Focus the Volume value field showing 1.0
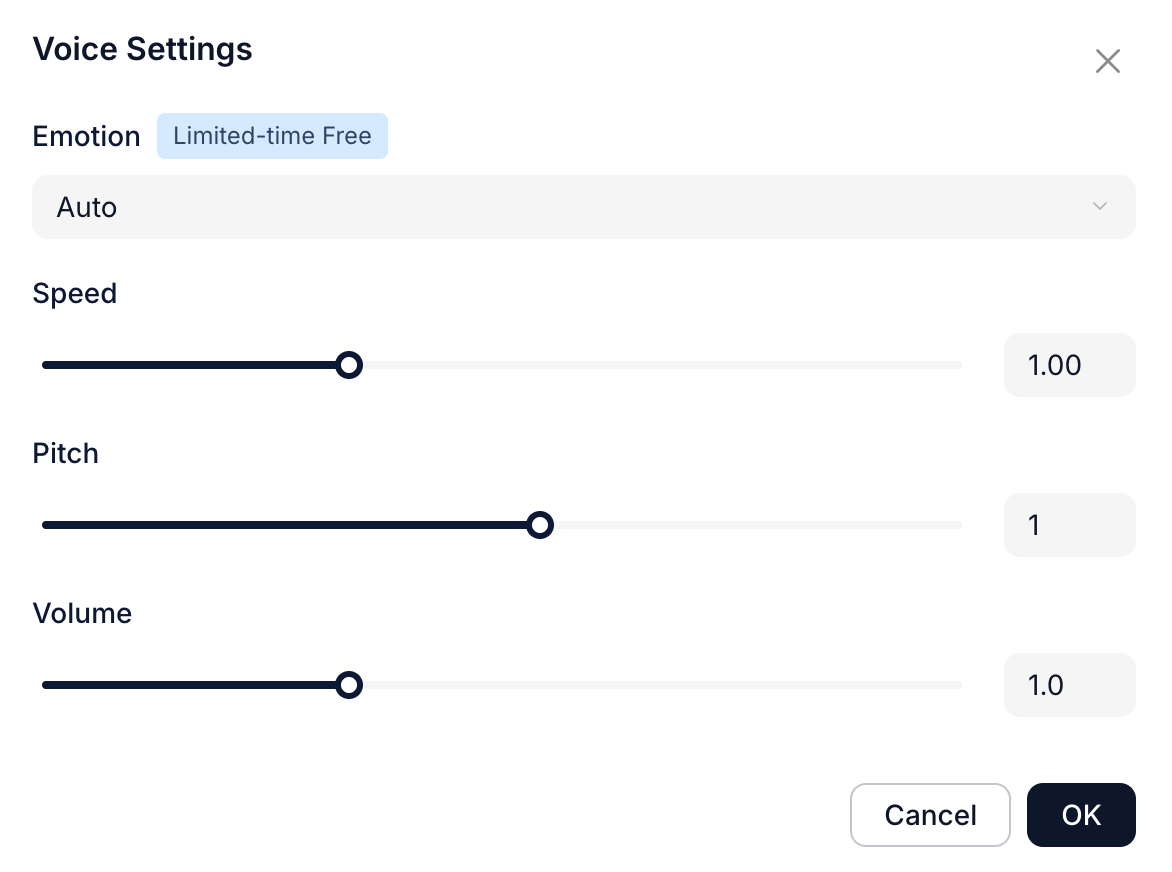 [1069, 685]
